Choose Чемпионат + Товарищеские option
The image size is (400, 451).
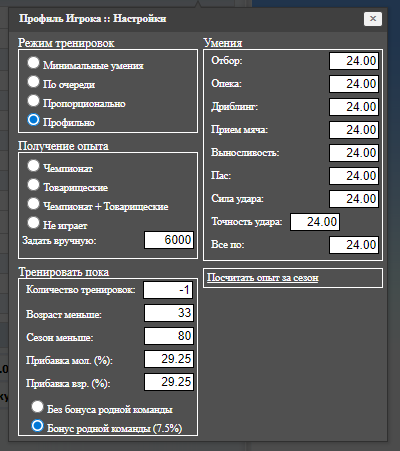(x=33, y=203)
